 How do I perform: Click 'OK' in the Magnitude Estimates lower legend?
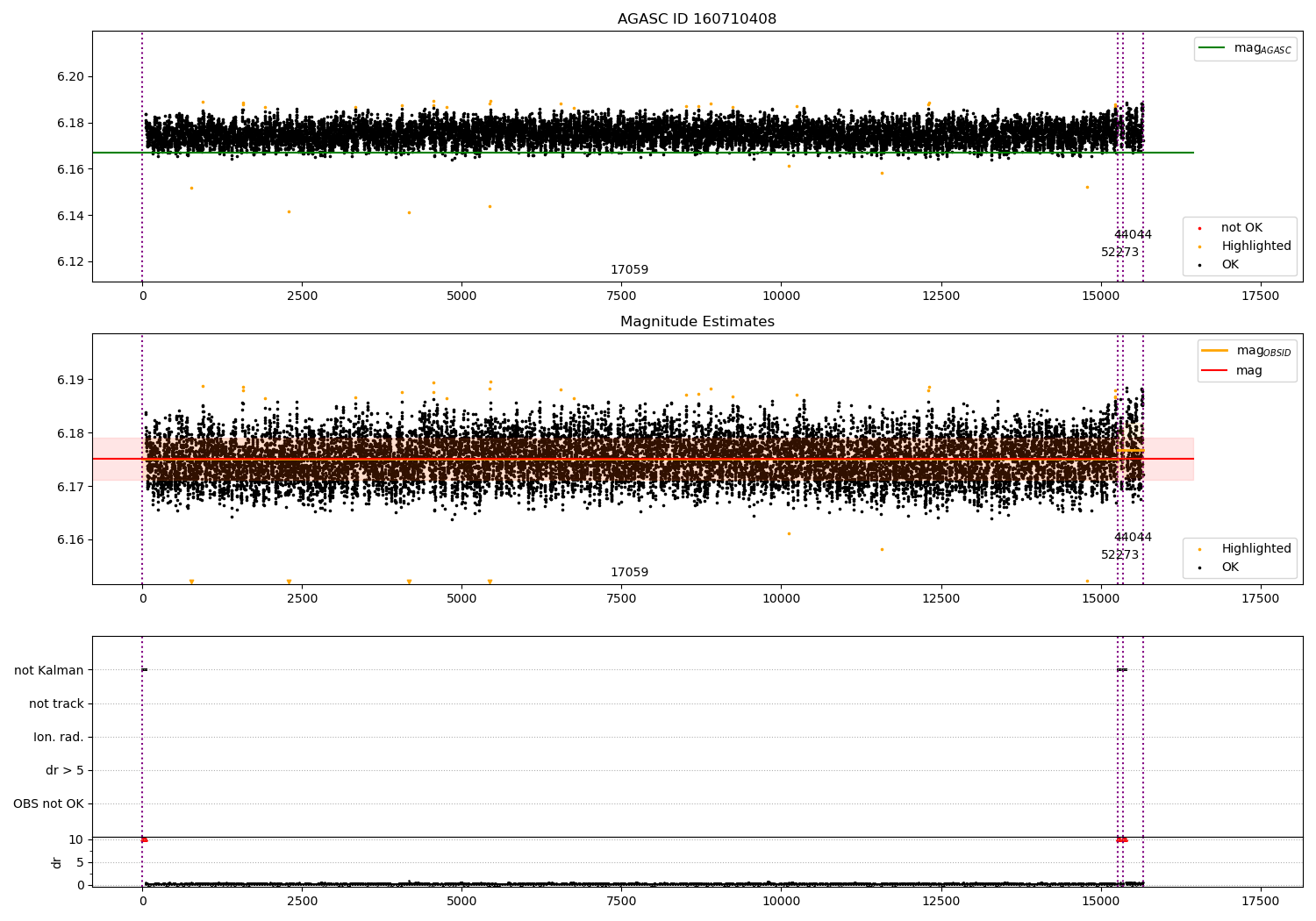coord(1230,568)
